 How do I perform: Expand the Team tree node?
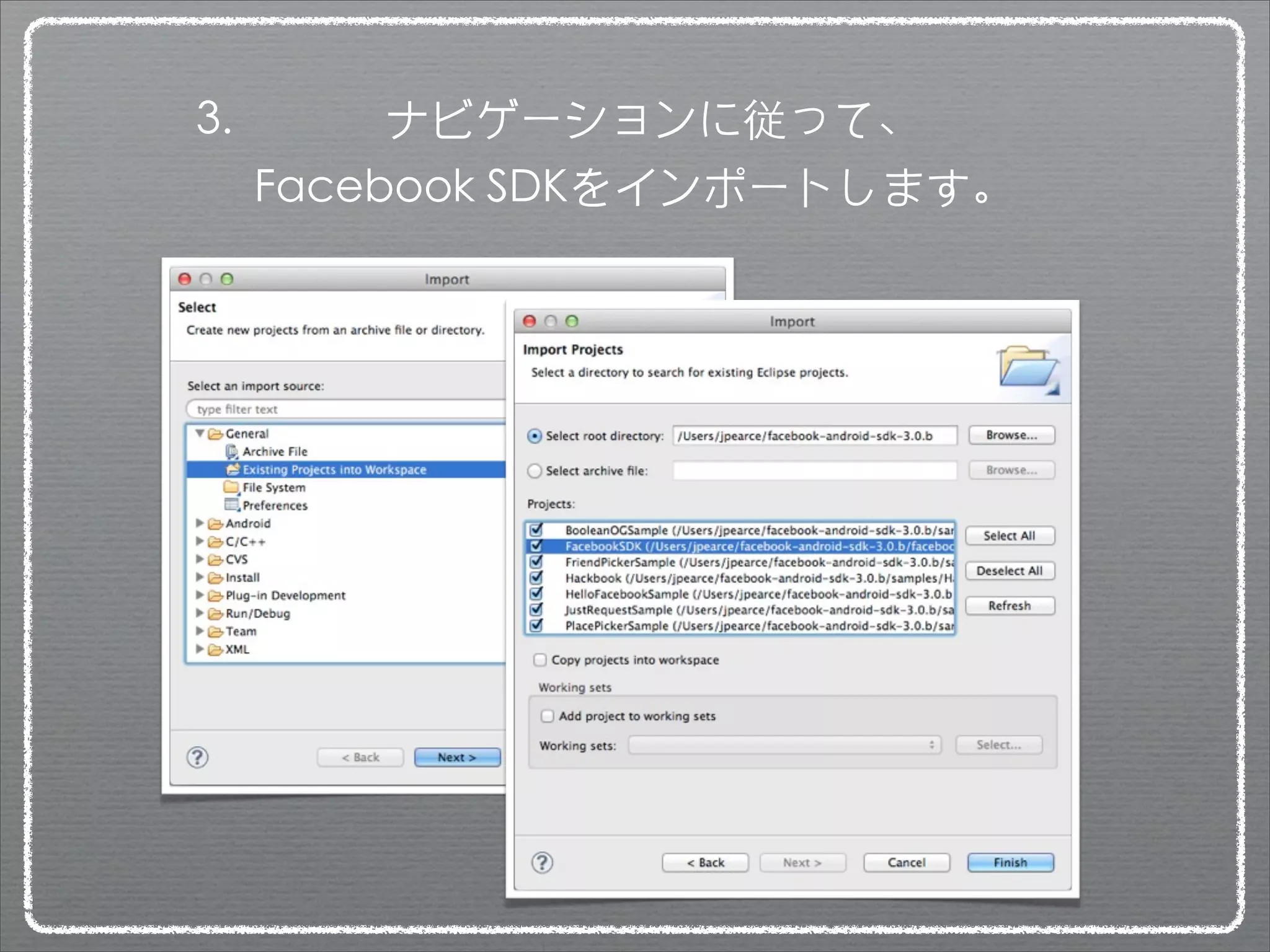tap(200, 631)
